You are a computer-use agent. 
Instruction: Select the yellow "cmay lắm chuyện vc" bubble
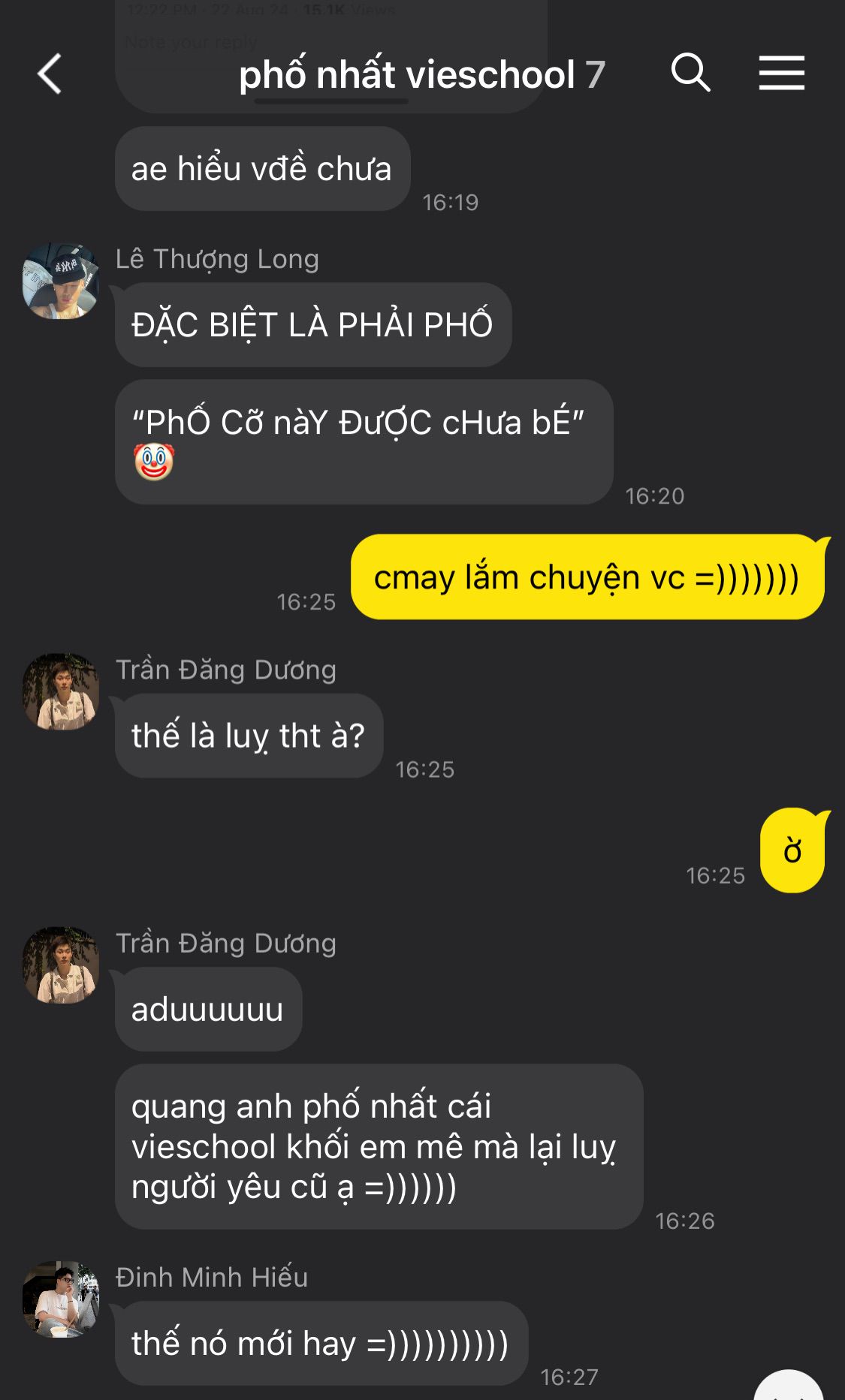[587, 577]
